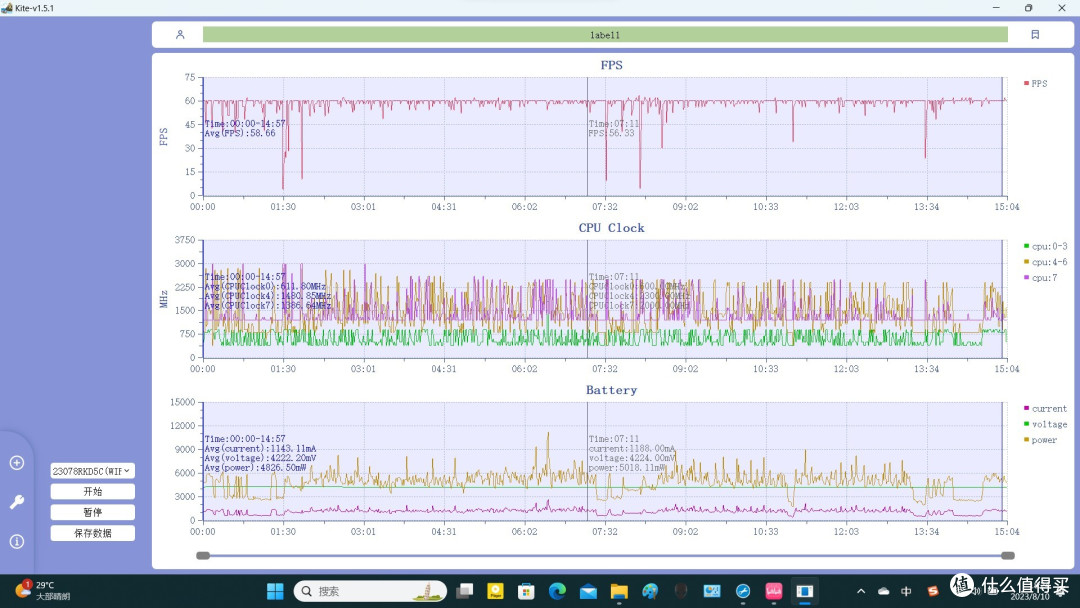Image resolution: width=1080 pixels, height=608 pixels.
Task: Open the 23078RKD5C device dropdown
Action: pyautogui.click(x=92, y=471)
